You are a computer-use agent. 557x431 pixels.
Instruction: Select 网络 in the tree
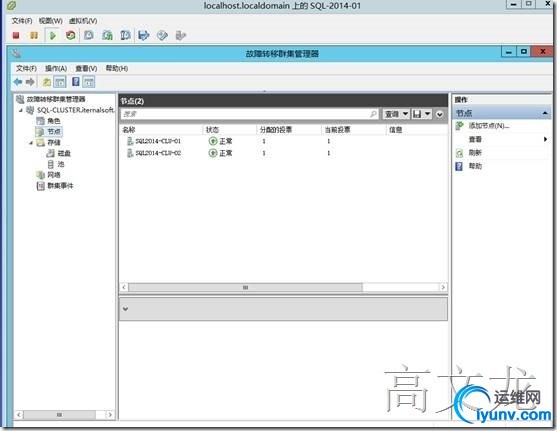pyautogui.click(x=54, y=175)
